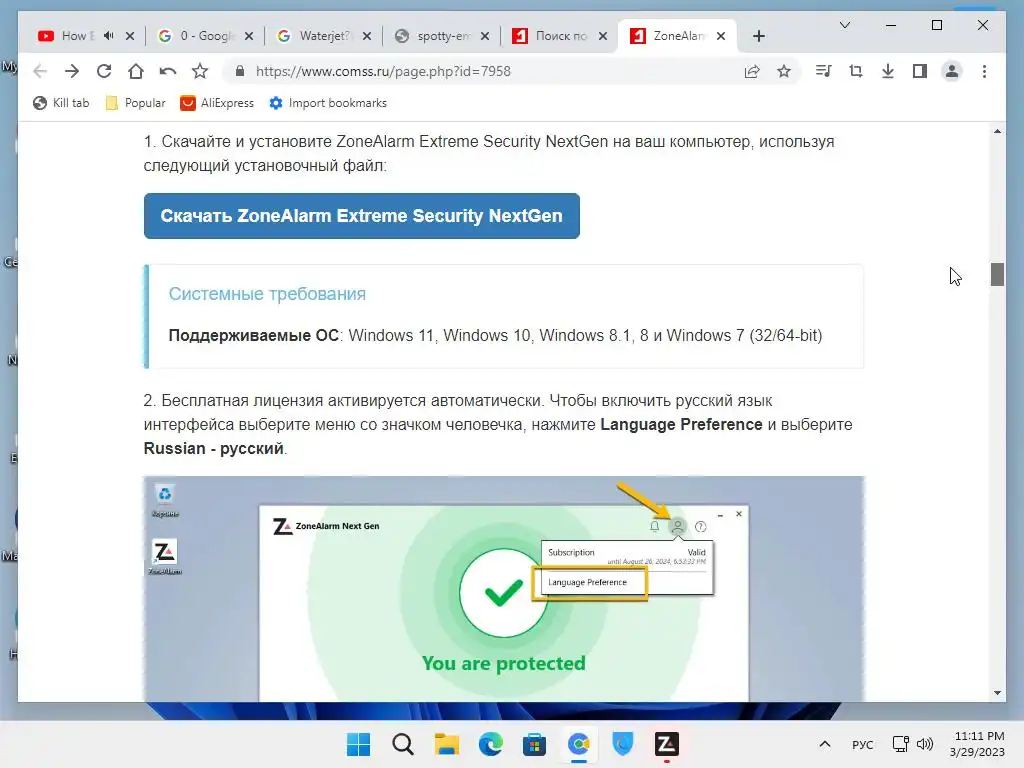
Task: Open the profile avatar menu
Action: [952, 71]
